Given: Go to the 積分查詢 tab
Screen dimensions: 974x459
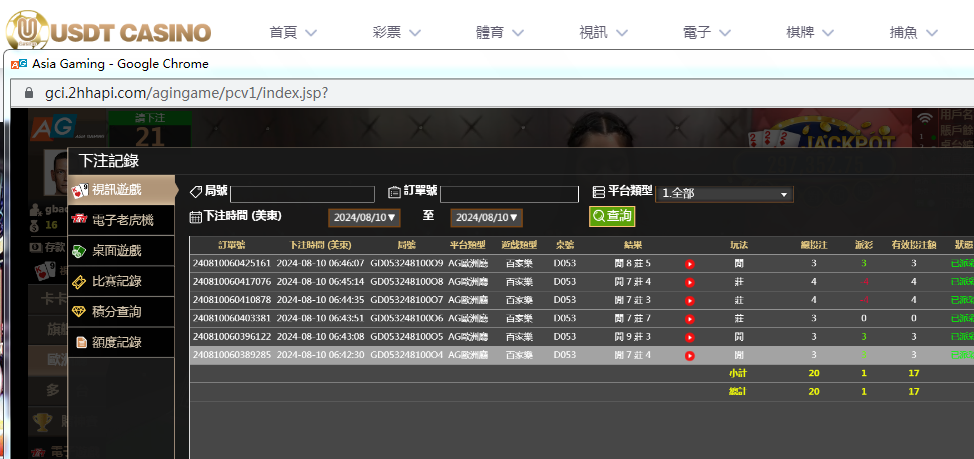Looking at the screenshot, I should click(121, 312).
